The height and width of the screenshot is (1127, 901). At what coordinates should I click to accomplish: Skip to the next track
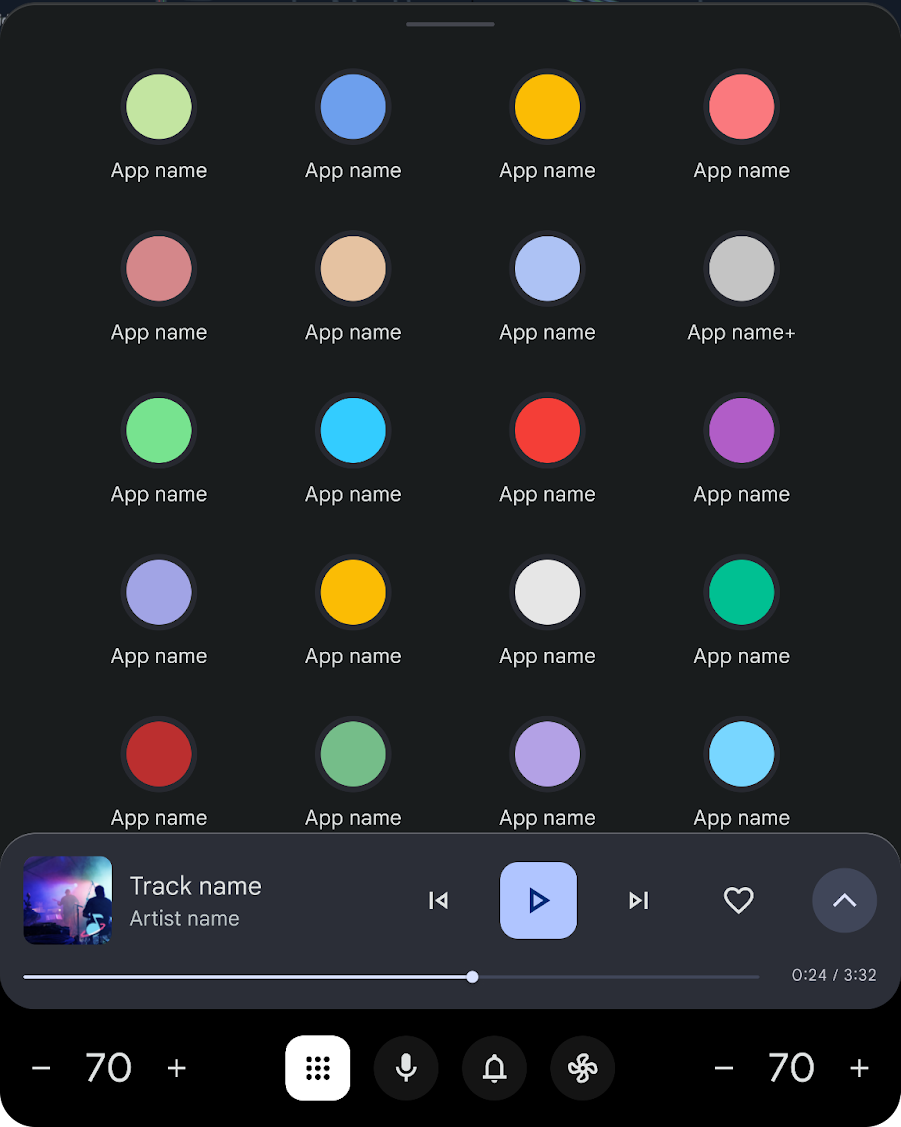[639, 900]
